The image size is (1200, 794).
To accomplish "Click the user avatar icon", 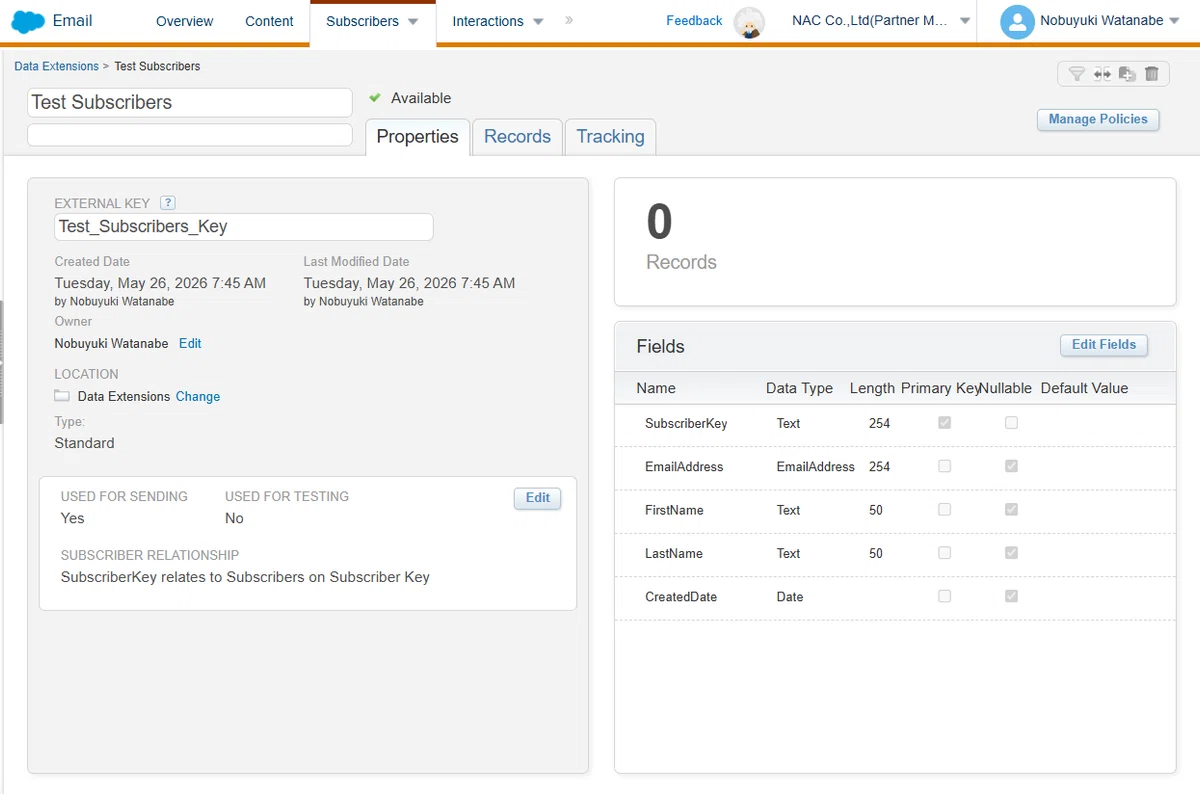I will (1017, 22).
